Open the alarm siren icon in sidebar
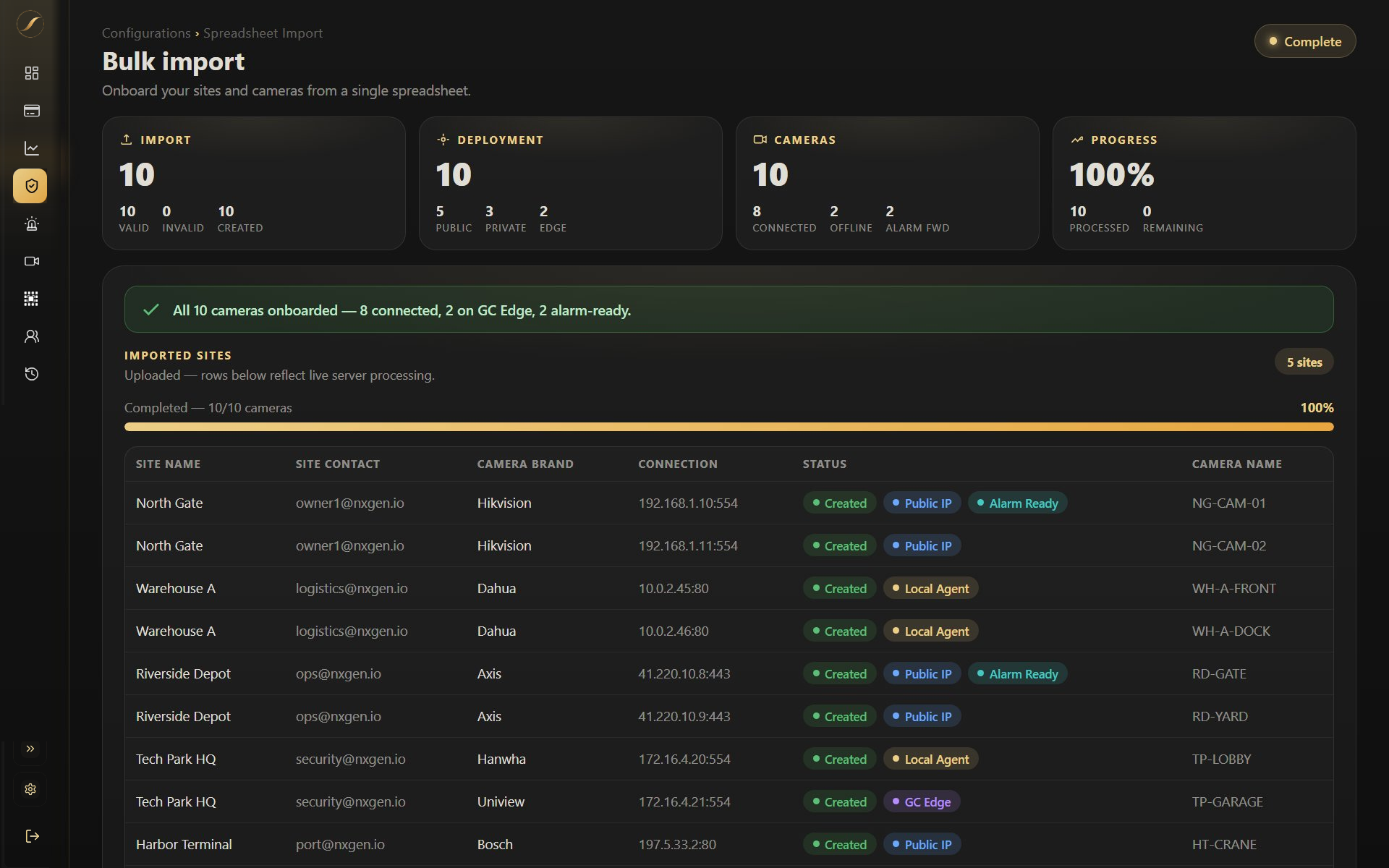The height and width of the screenshot is (868, 1389). 31,224
